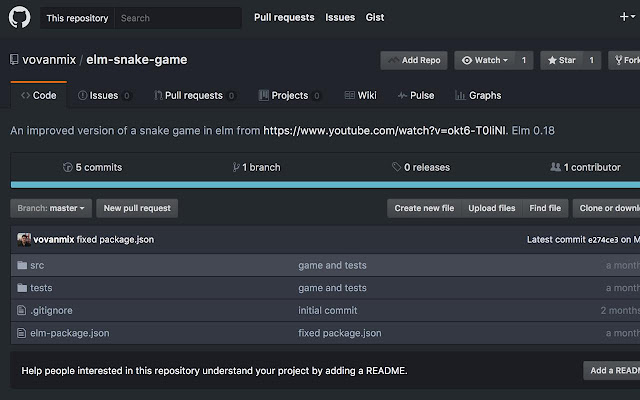Screen dimensions: 640x400
Task: Click the blue language bar
Action: 325,185
